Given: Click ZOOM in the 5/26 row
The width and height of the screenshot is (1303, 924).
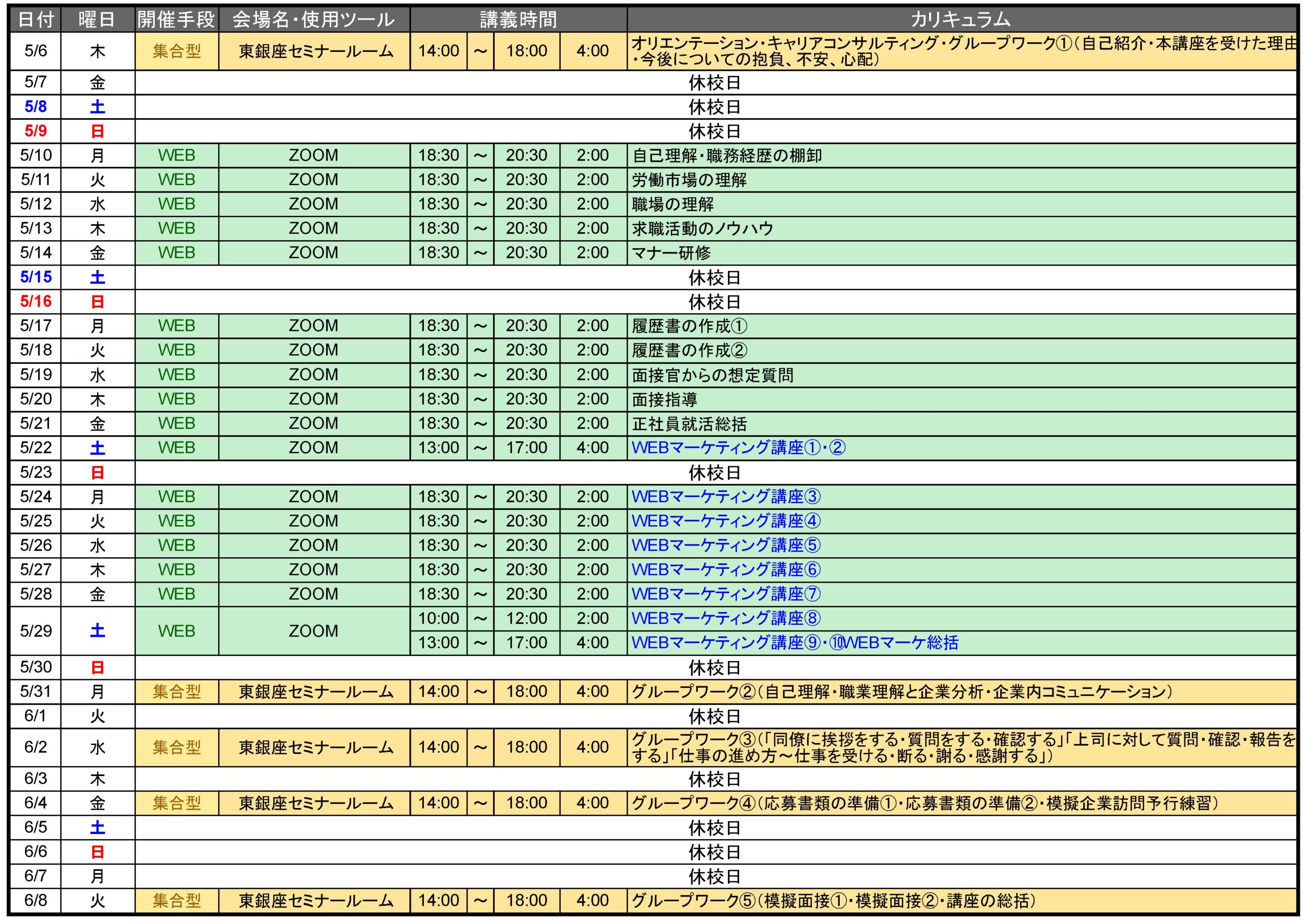Looking at the screenshot, I should click(x=314, y=545).
